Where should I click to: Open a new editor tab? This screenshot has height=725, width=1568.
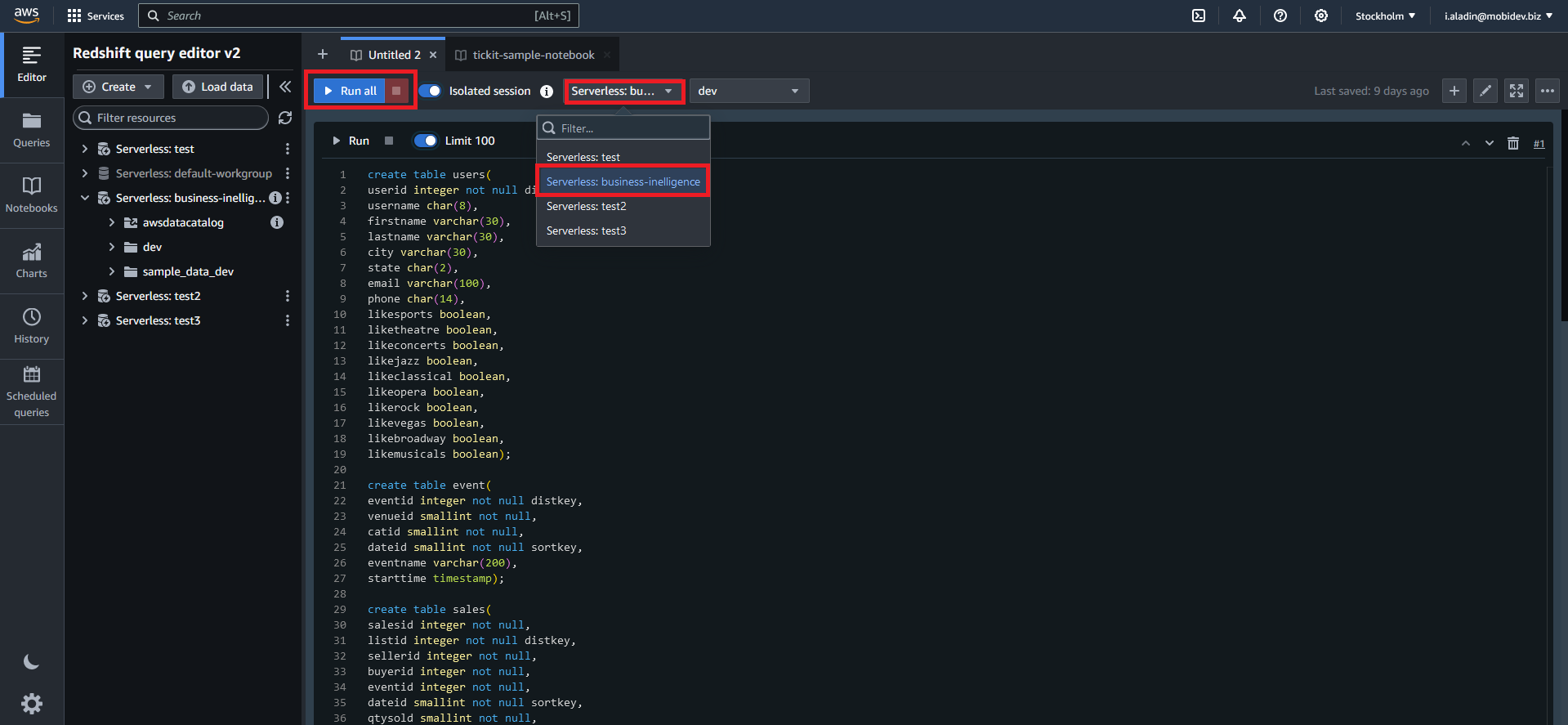323,54
